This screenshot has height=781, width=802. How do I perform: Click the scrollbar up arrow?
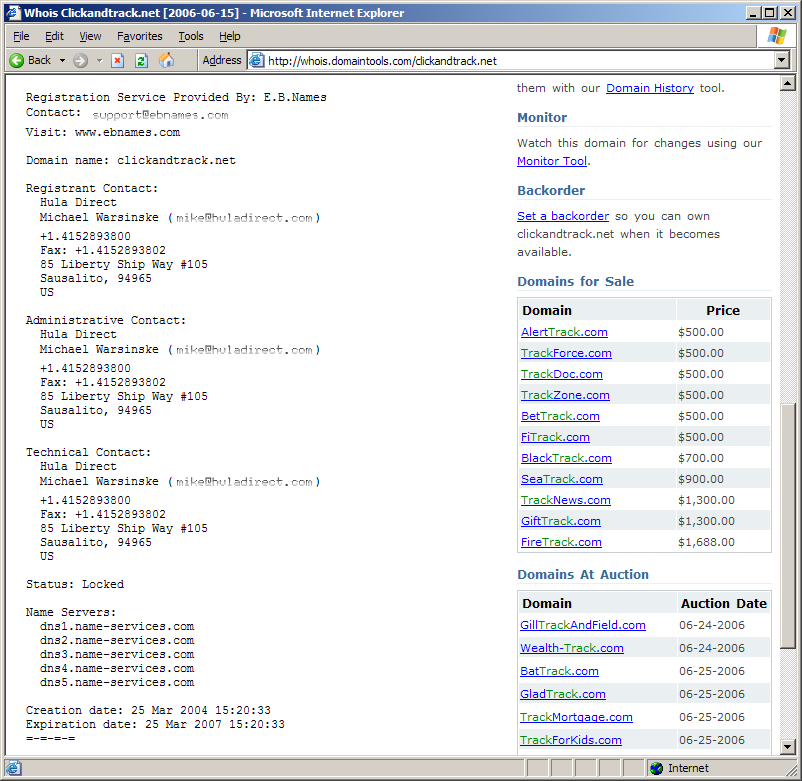tap(787, 83)
